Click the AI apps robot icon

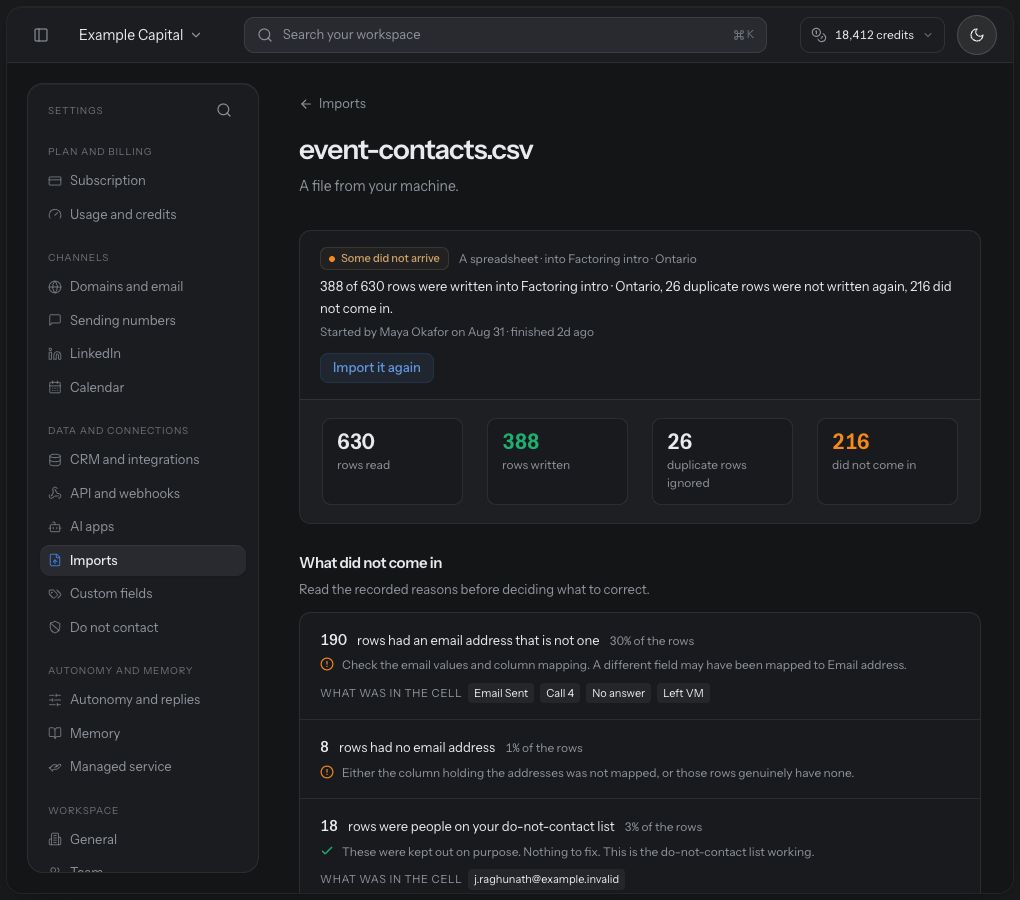(x=55, y=527)
